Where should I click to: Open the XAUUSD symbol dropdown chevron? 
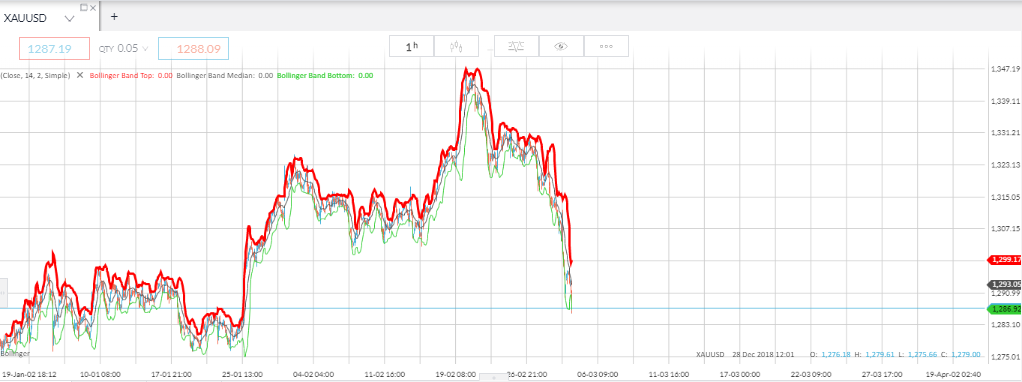click(x=70, y=18)
